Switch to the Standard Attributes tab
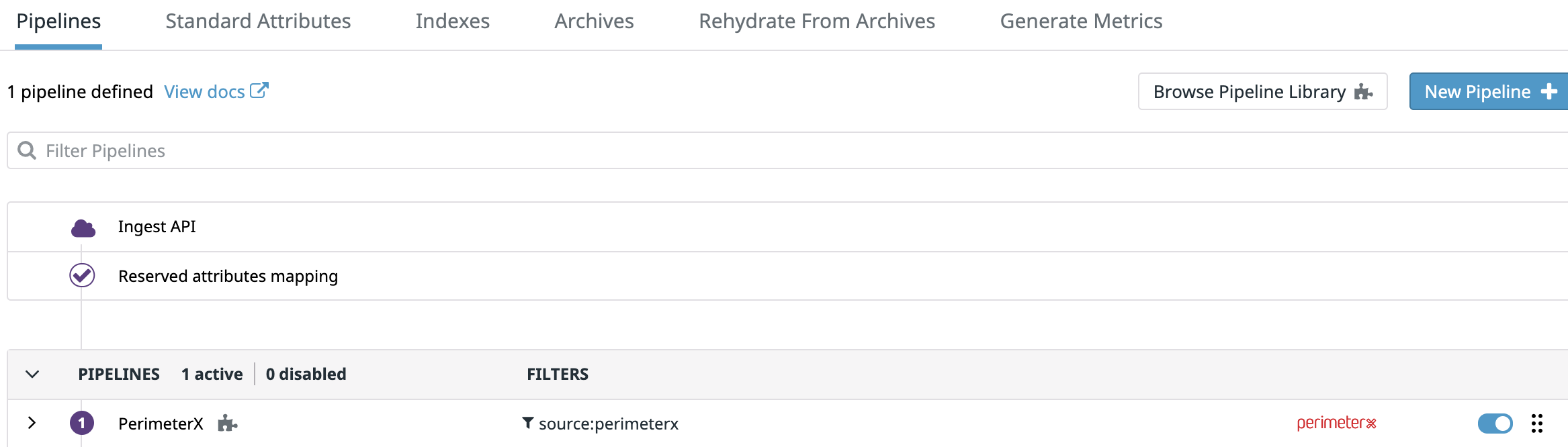1568x447 pixels. (x=259, y=21)
